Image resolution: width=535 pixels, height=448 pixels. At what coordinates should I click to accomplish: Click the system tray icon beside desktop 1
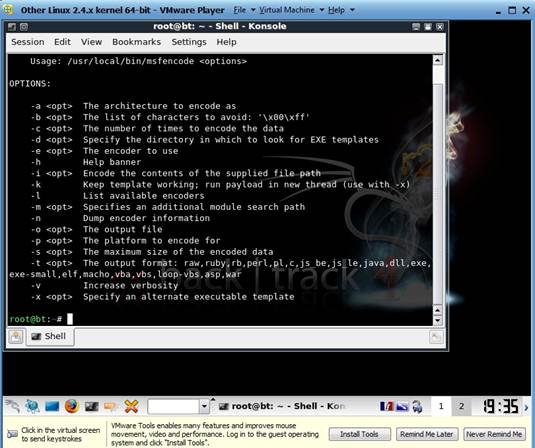click(x=417, y=406)
